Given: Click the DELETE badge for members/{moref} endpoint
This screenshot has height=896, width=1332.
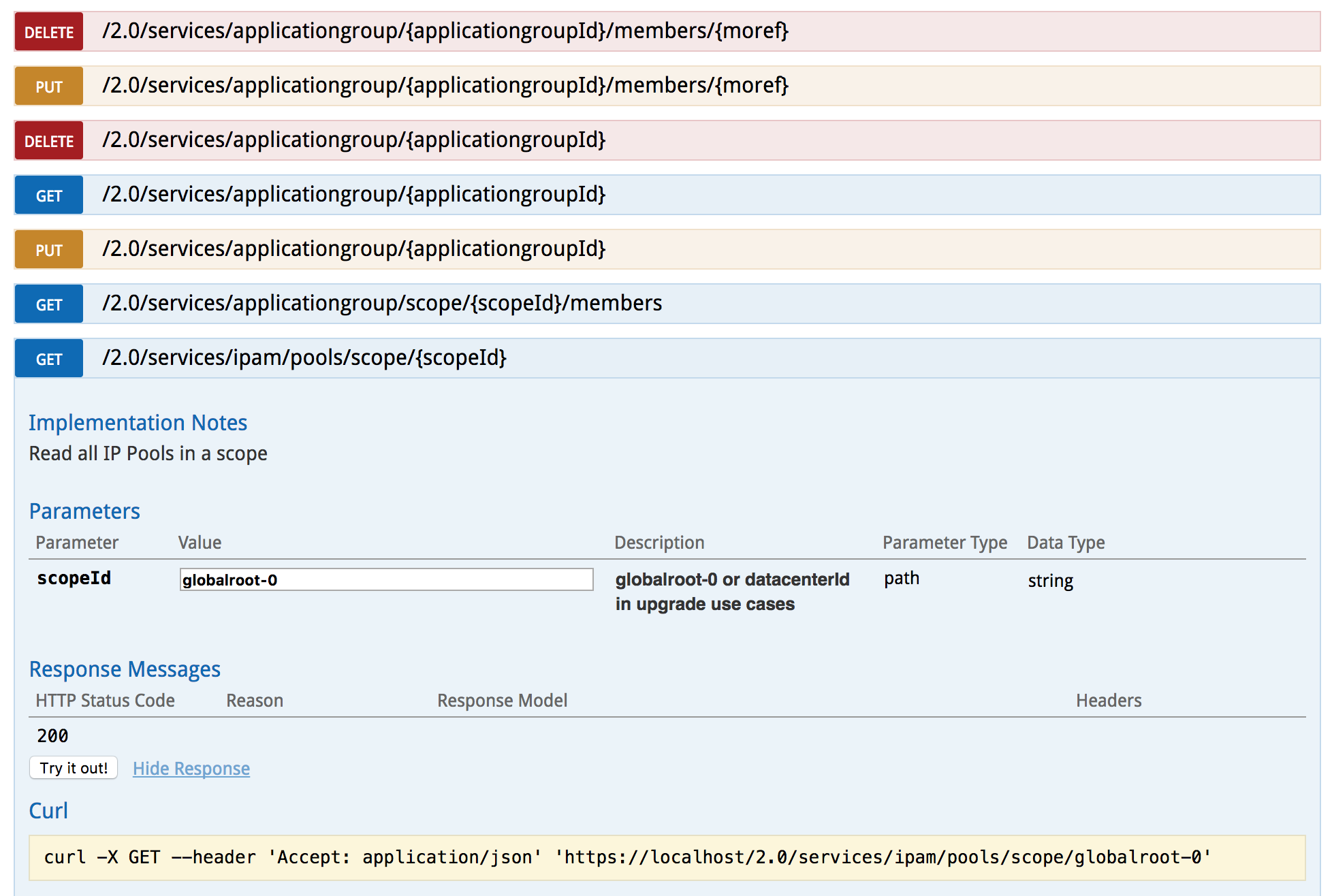Looking at the screenshot, I should pyautogui.click(x=49, y=32).
